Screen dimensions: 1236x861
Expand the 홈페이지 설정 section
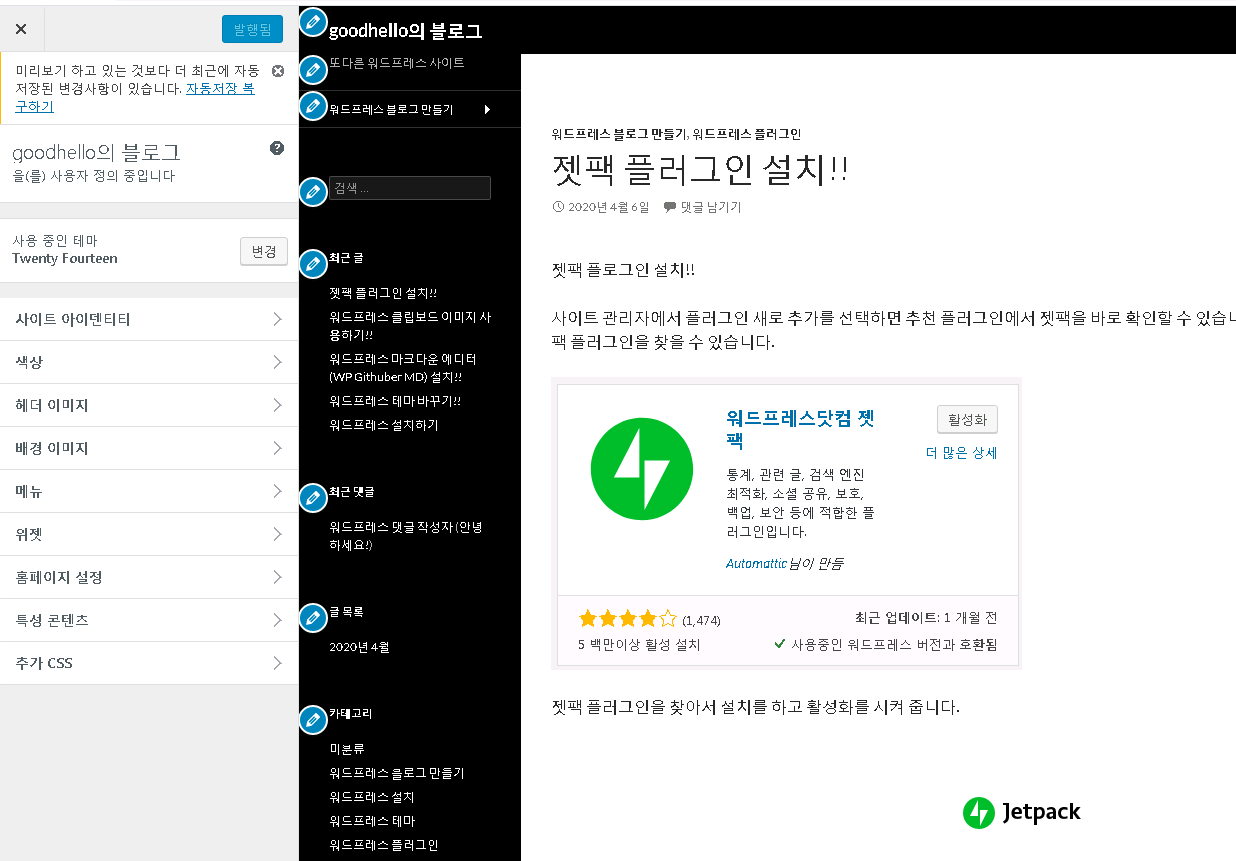tap(149, 577)
